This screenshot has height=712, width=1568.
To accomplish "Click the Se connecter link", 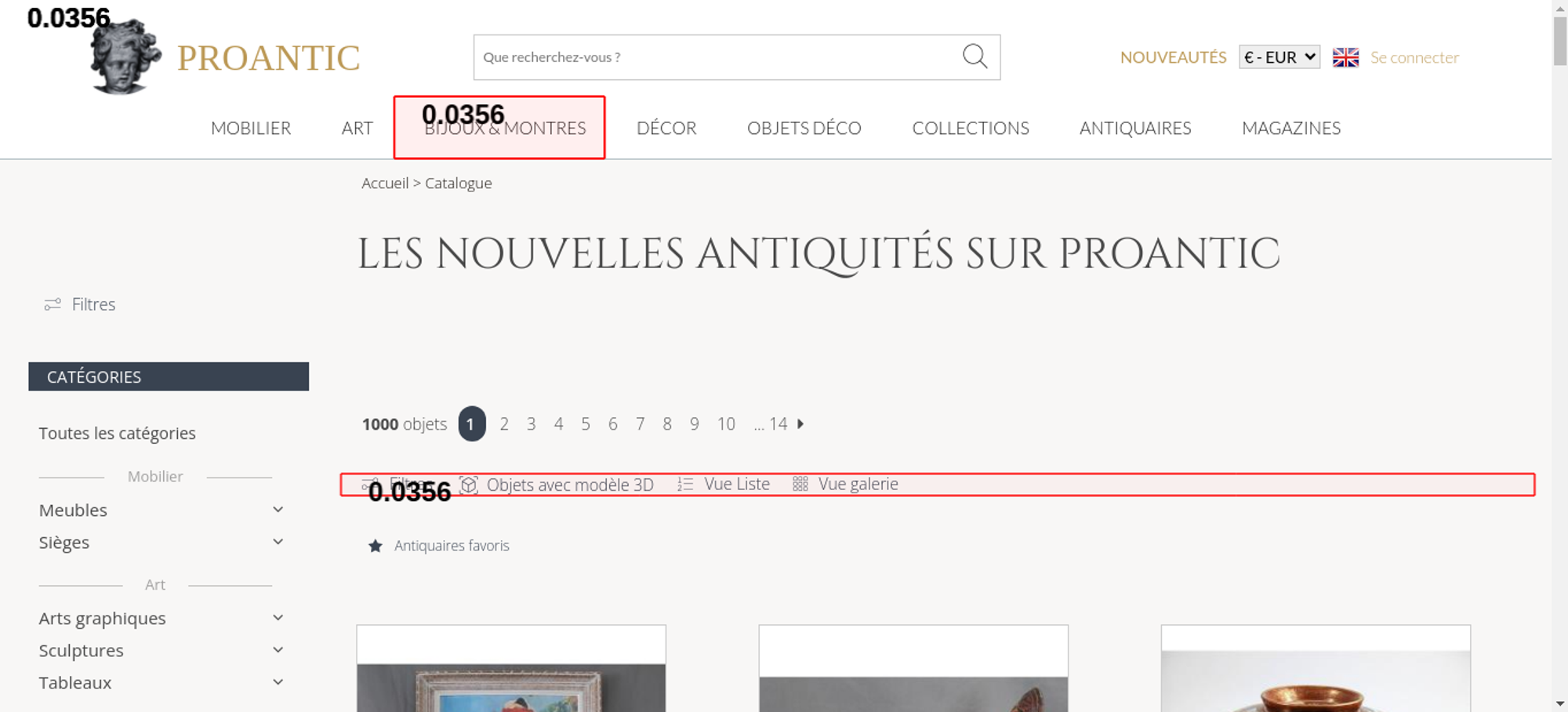I will pyautogui.click(x=1414, y=57).
